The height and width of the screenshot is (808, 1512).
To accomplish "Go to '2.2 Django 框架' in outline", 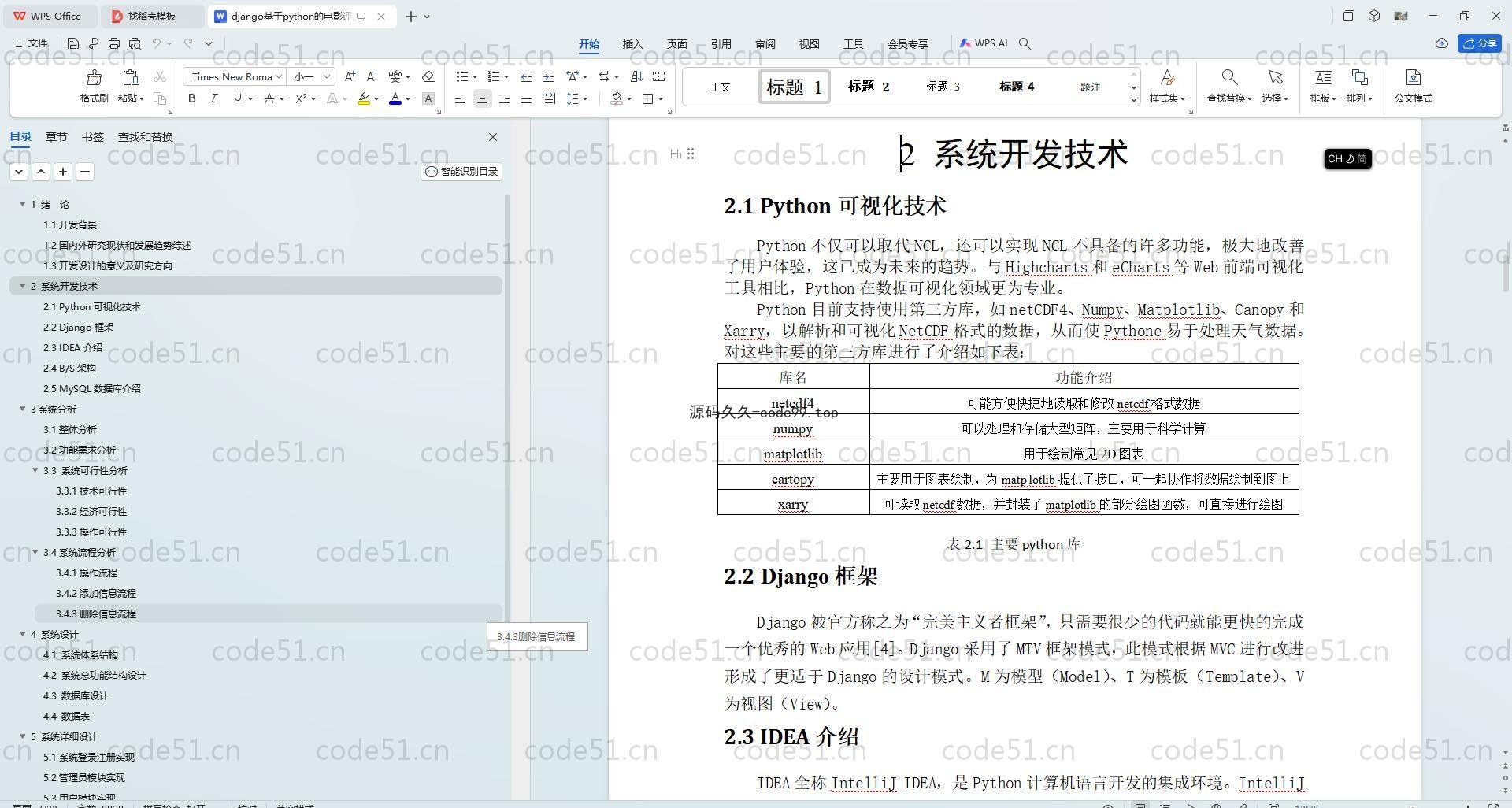I will tap(78, 327).
